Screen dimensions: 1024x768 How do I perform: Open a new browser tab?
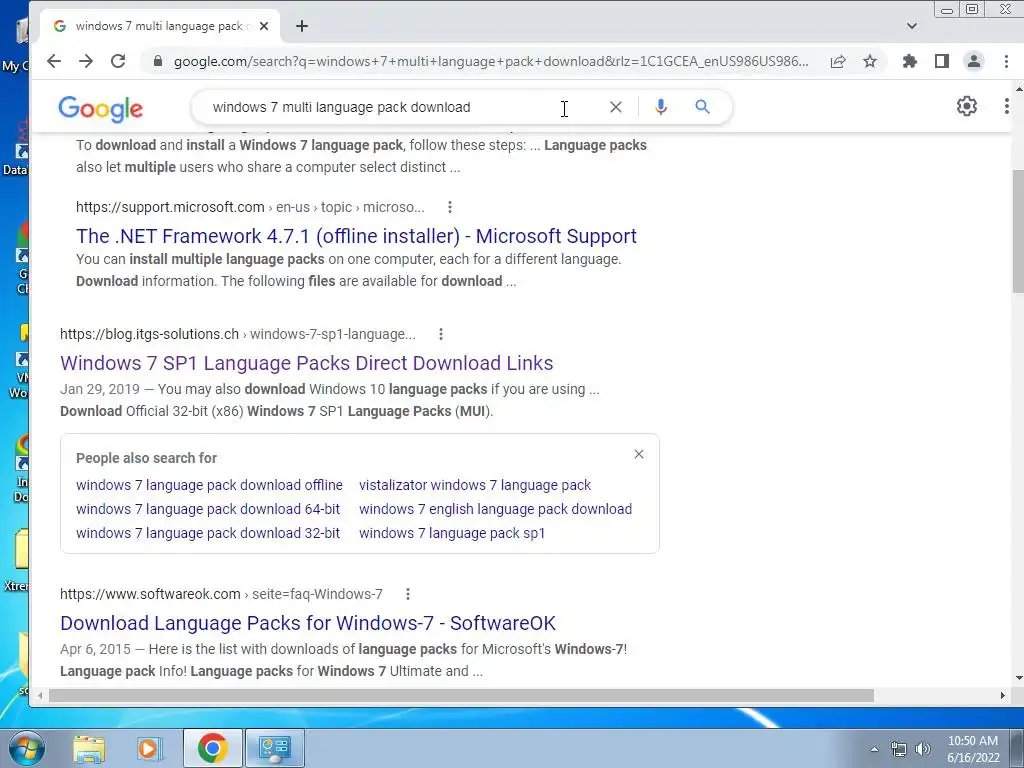(x=302, y=26)
